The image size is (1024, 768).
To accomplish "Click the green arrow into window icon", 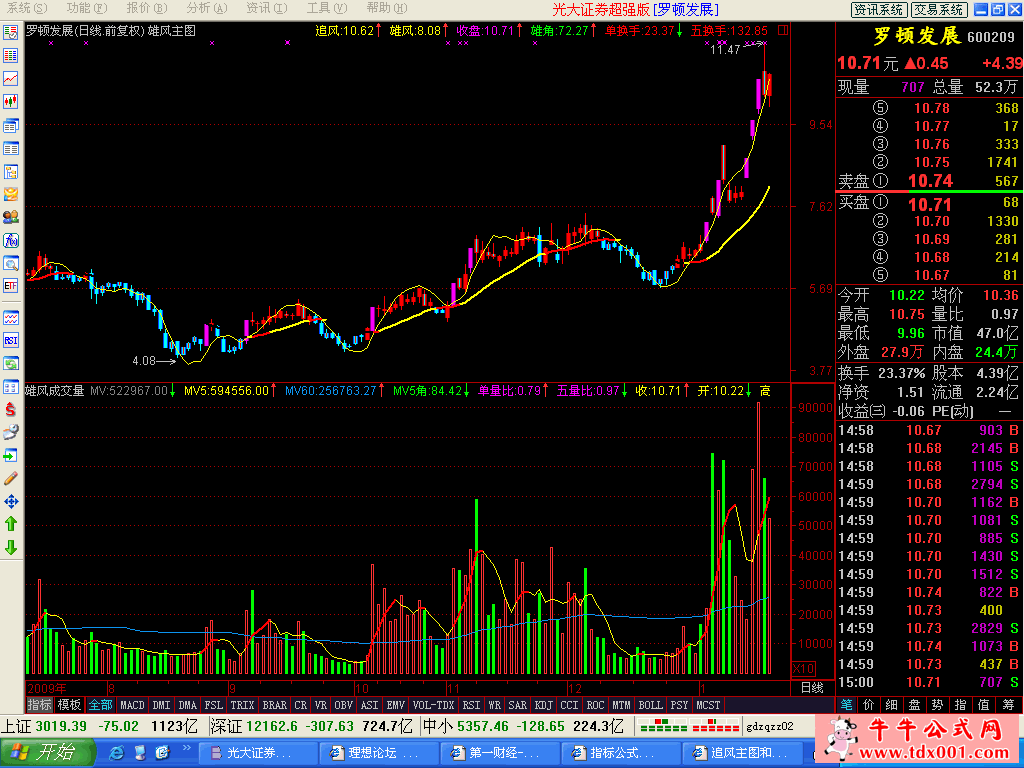I will click(x=10, y=455).
